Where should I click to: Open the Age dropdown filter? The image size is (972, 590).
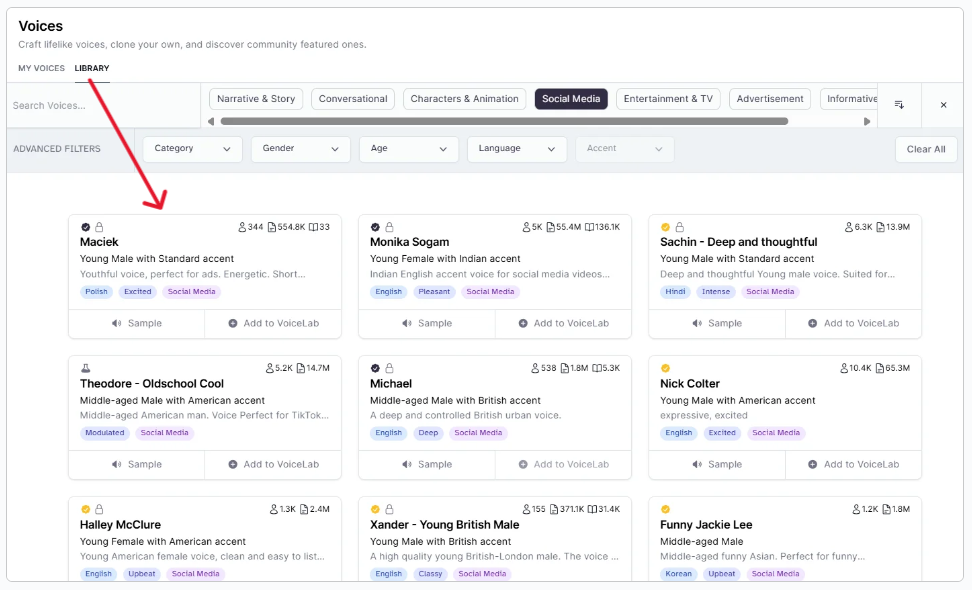click(x=409, y=149)
